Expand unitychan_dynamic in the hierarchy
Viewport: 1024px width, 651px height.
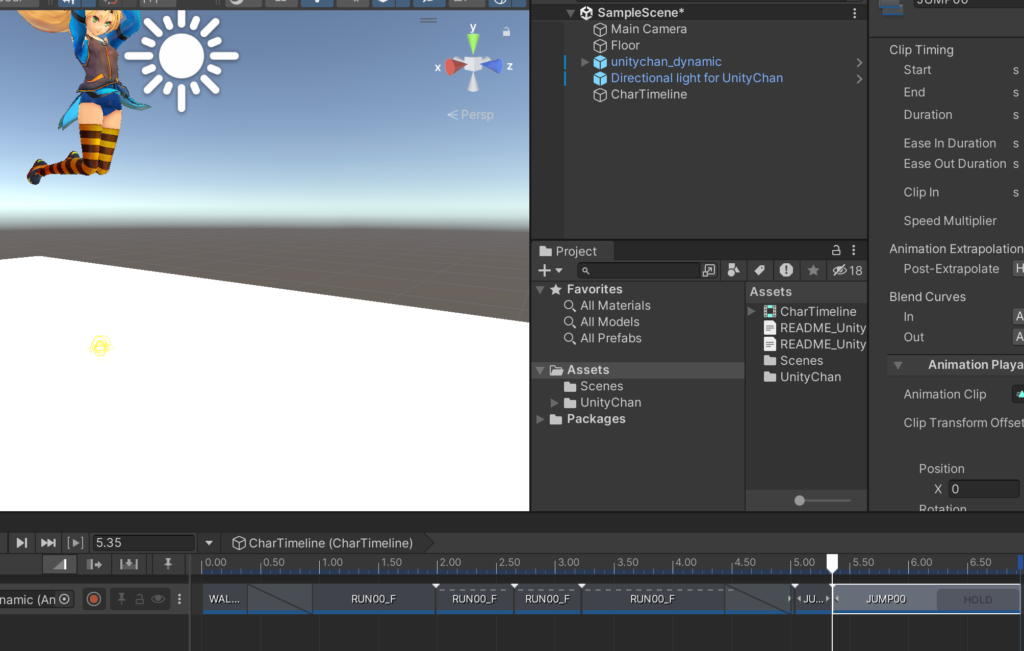tap(585, 62)
